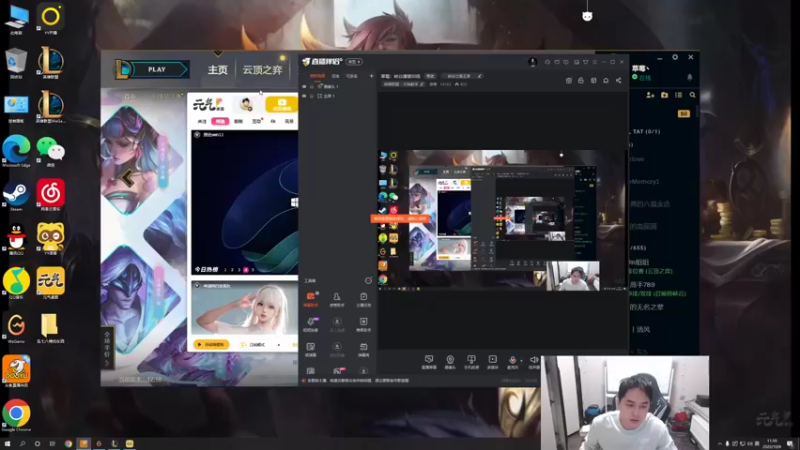Open the 主页 tab in League client
800x450 pixels.
point(217,70)
